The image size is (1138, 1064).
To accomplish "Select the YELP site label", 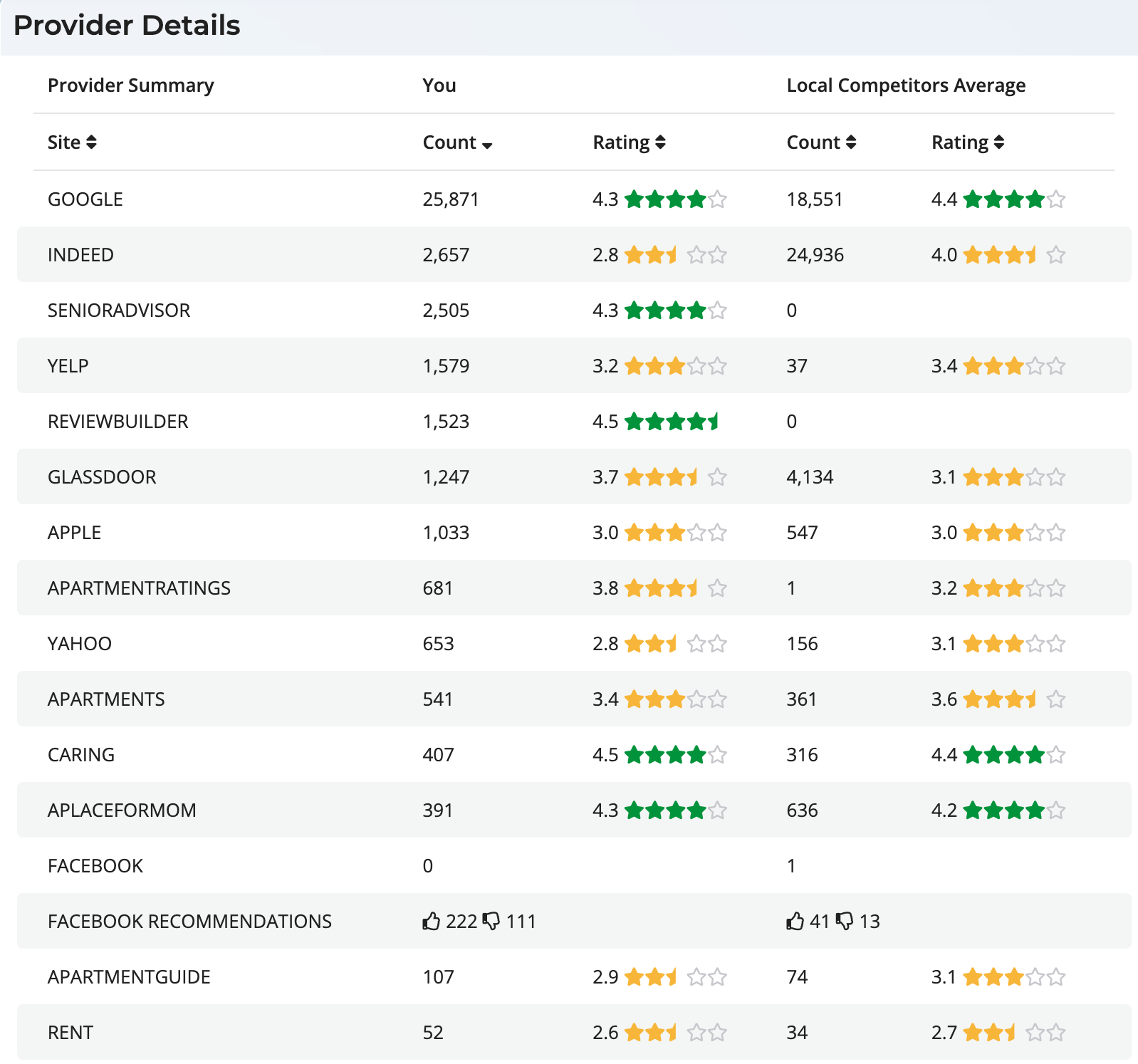I will point(68,366).
